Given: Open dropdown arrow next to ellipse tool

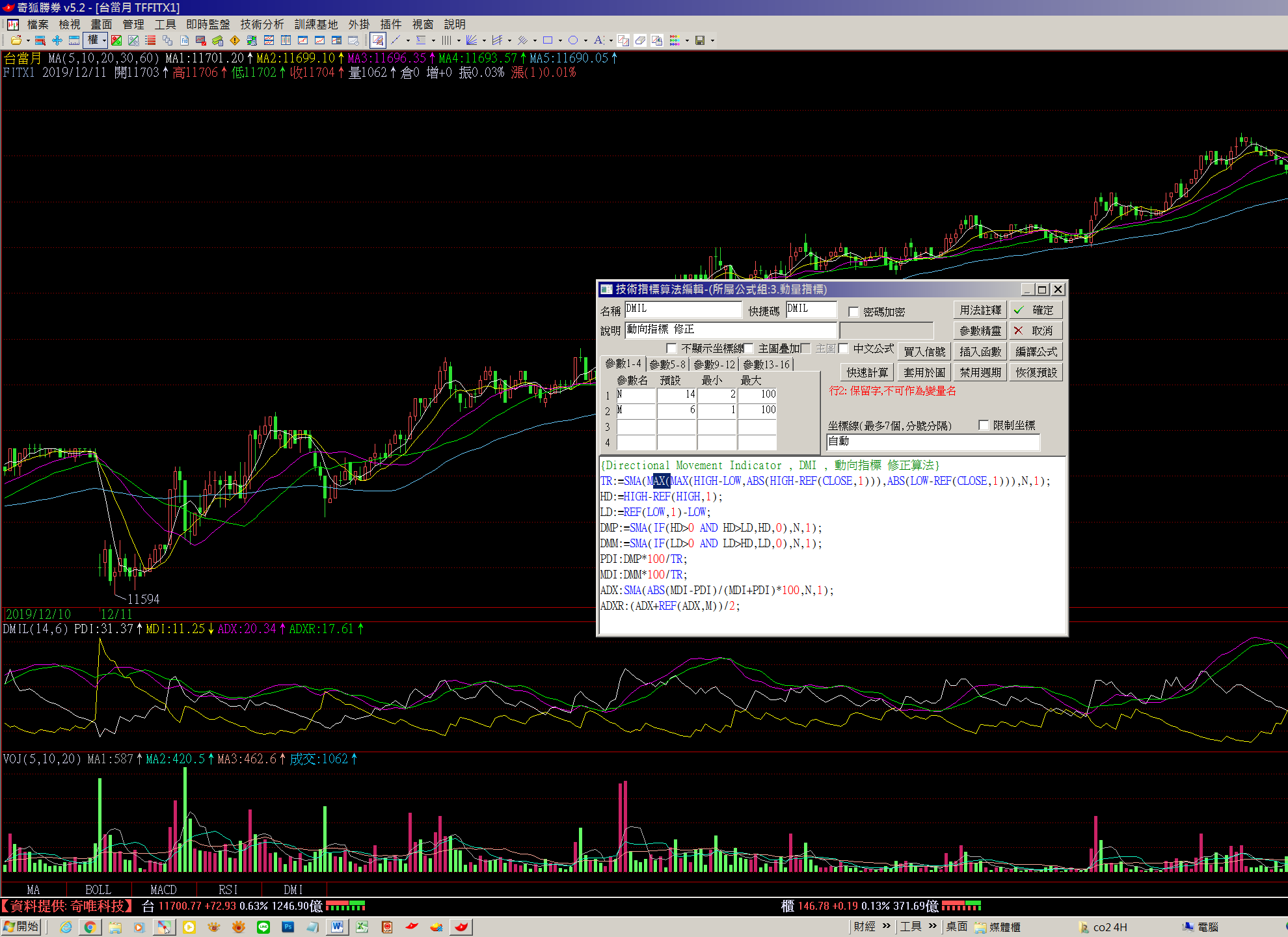Looking at the screenshot, I should (x=585, y=40).
